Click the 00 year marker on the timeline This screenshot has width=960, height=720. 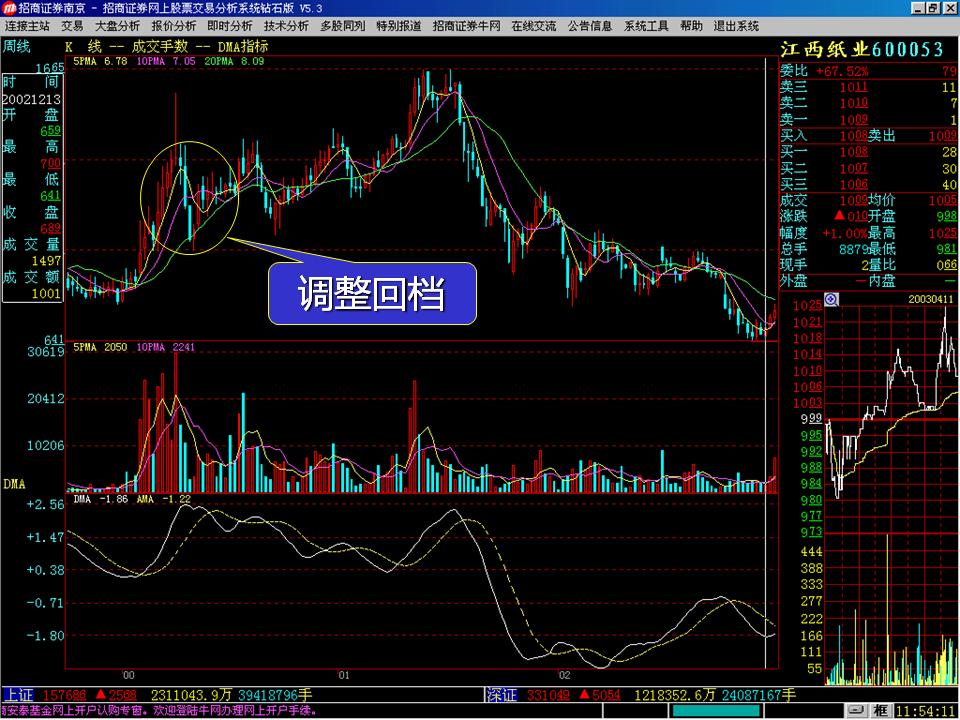(129, 677)
